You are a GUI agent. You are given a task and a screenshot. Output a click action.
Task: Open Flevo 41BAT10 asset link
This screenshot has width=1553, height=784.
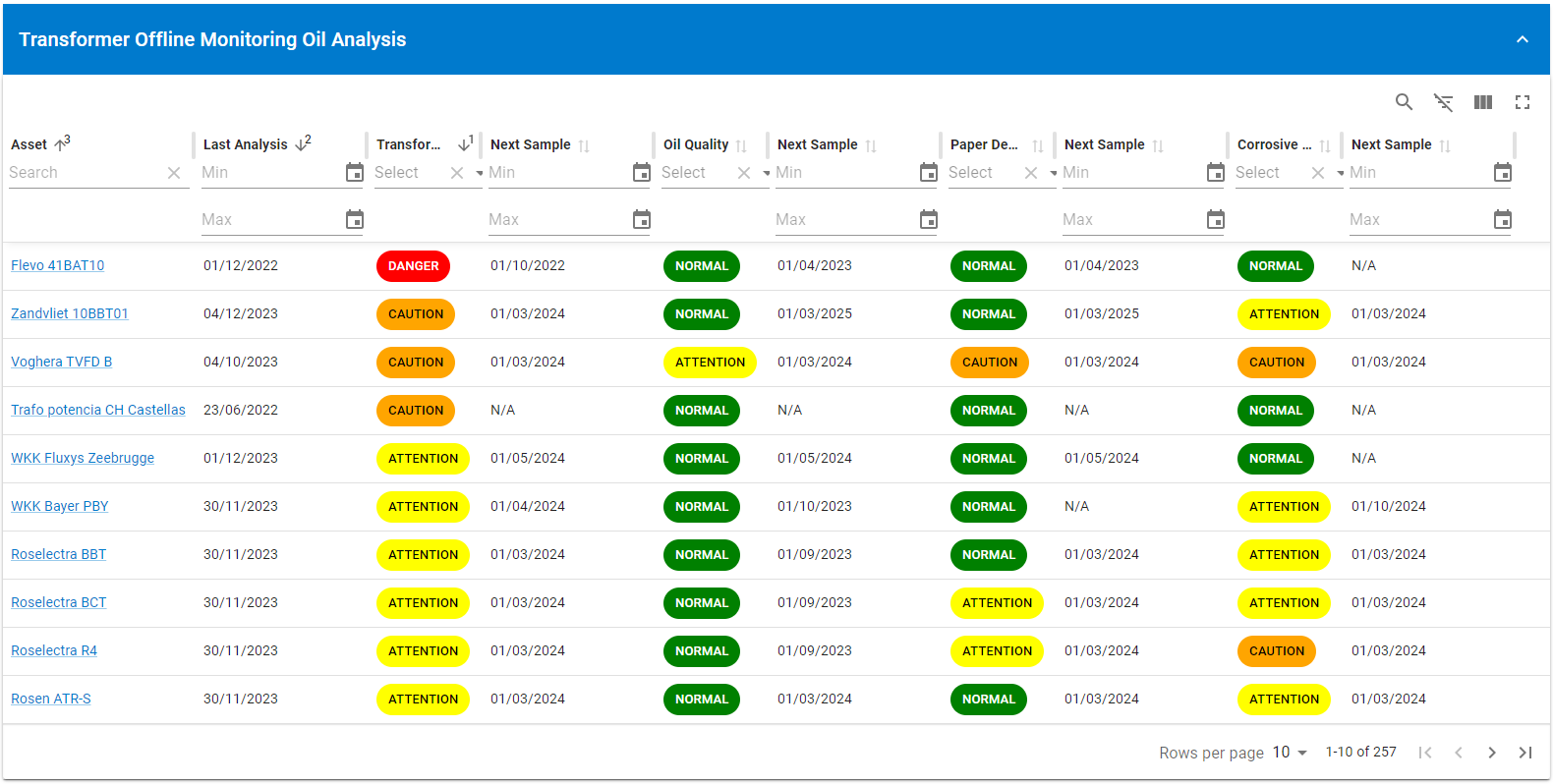tap(57, 266)
